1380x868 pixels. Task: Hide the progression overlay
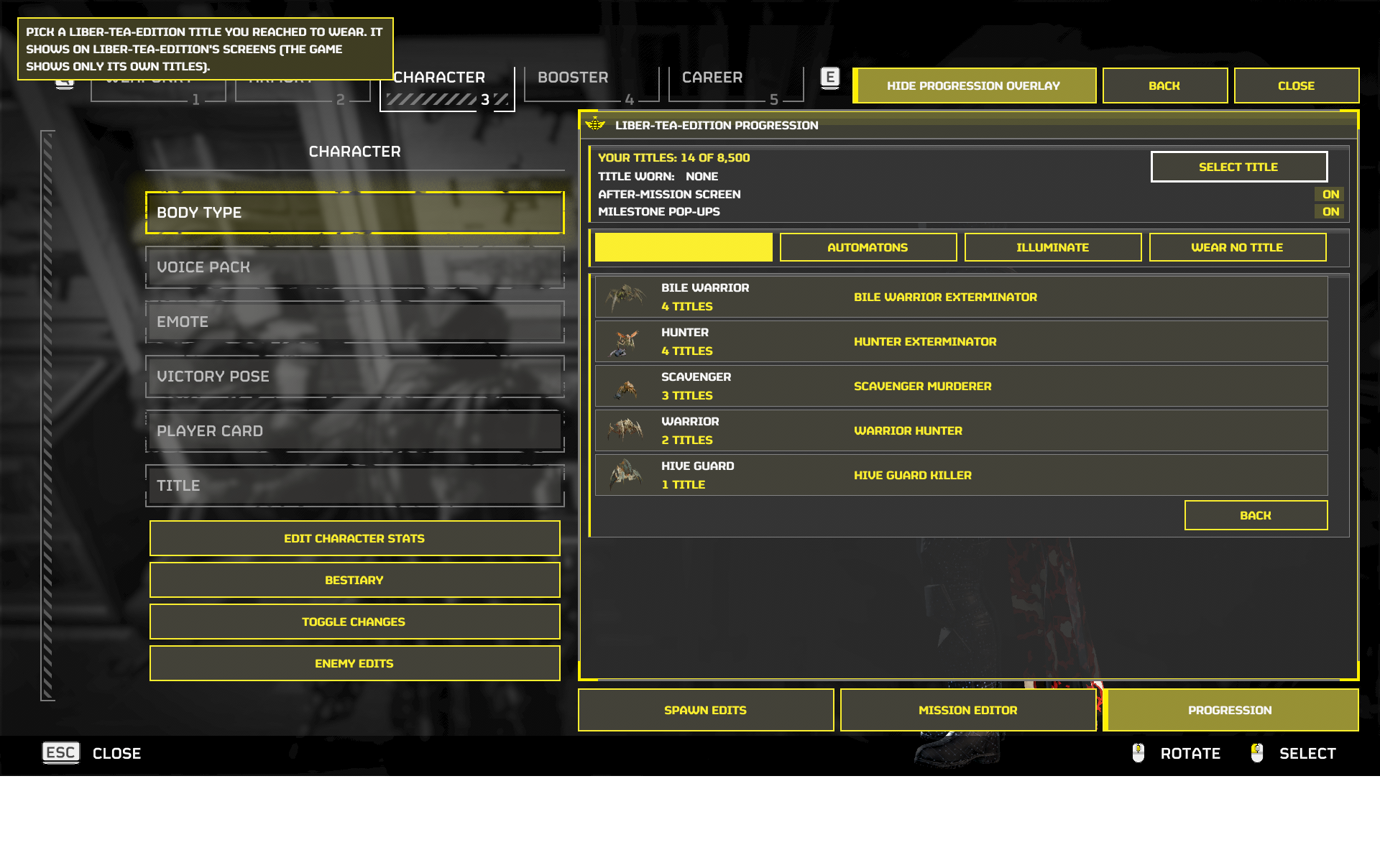(974, 86)
